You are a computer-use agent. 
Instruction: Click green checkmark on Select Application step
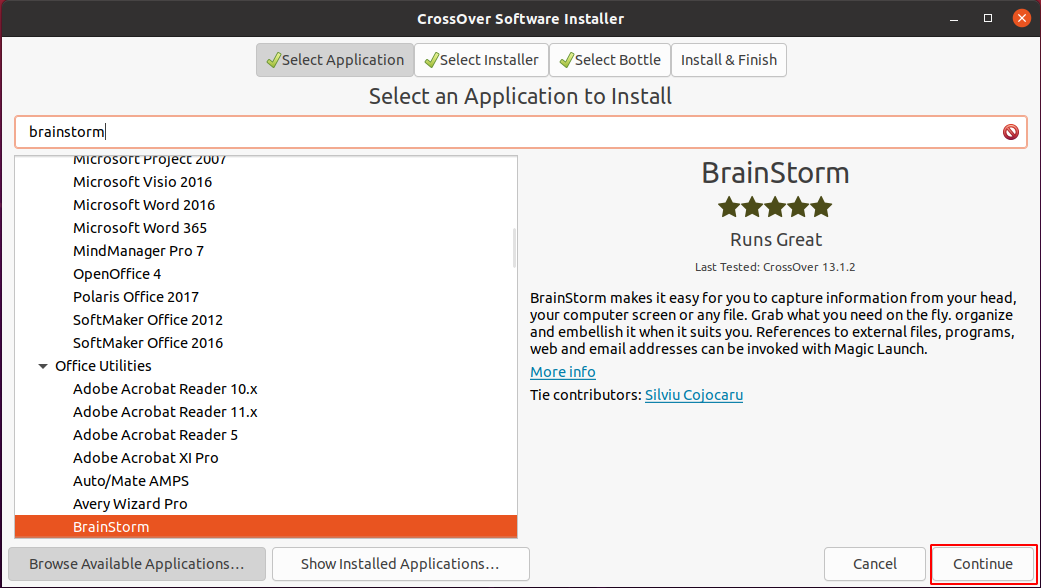[272, 60]
